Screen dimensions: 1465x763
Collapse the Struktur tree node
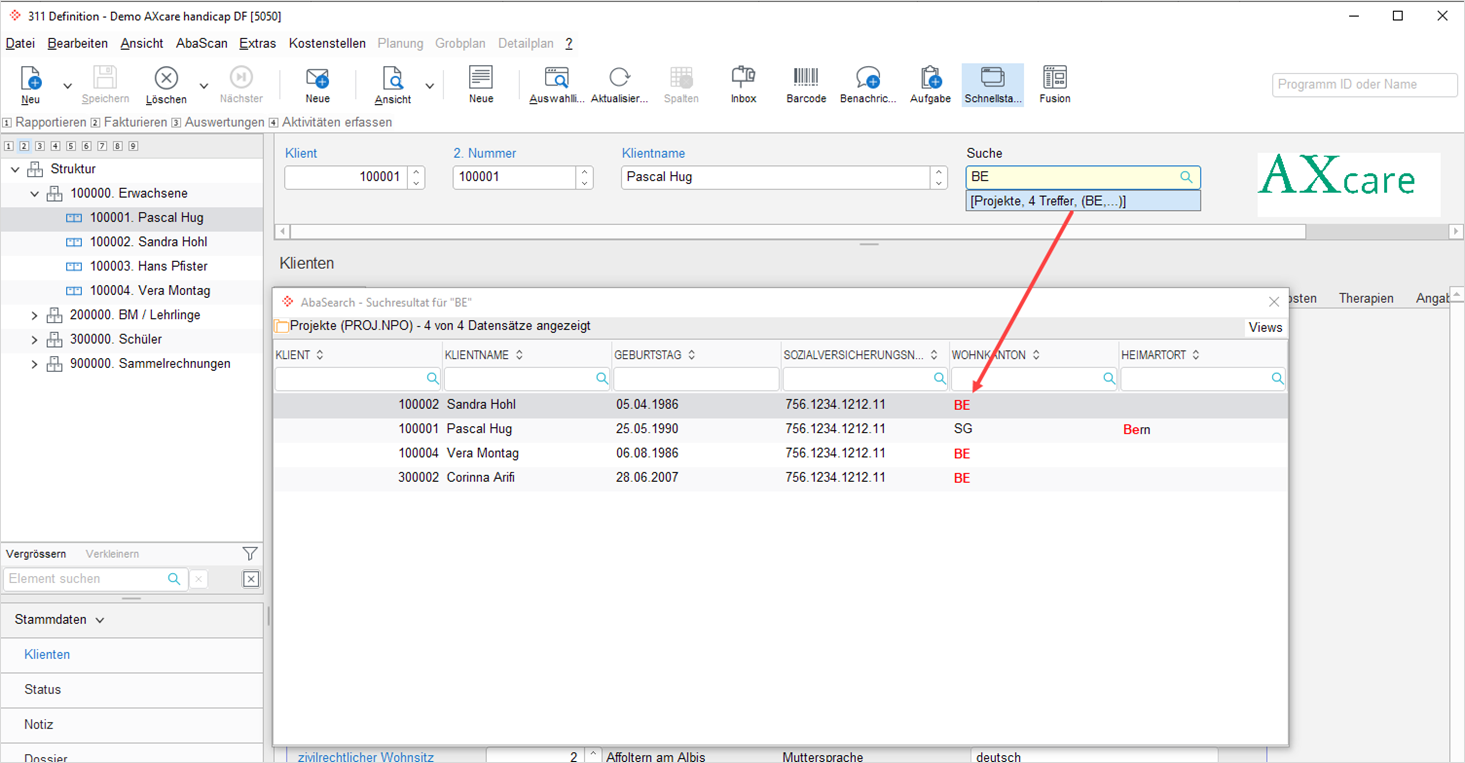[15, 169]
